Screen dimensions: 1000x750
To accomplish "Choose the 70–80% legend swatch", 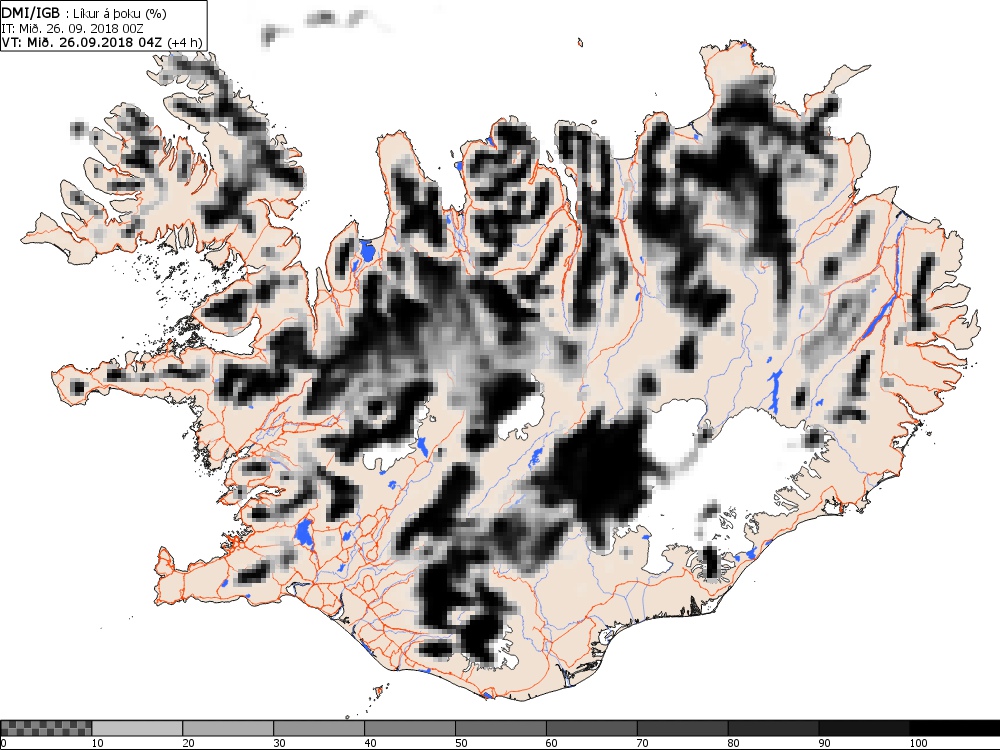I will [x=682, y=728].
